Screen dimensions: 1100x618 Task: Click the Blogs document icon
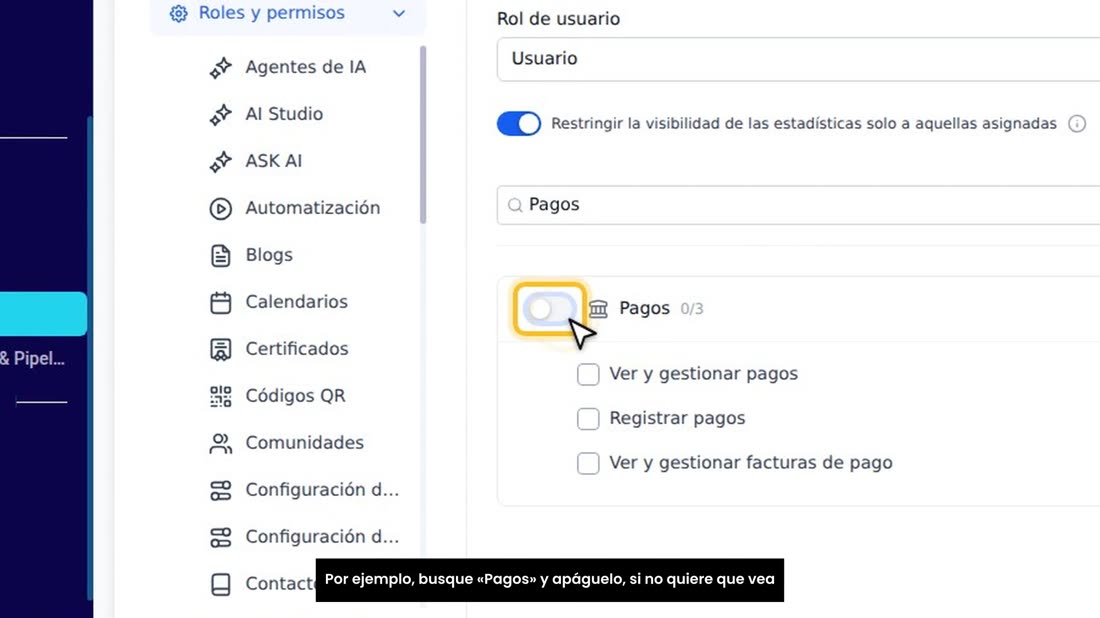(x=220, y=256)
